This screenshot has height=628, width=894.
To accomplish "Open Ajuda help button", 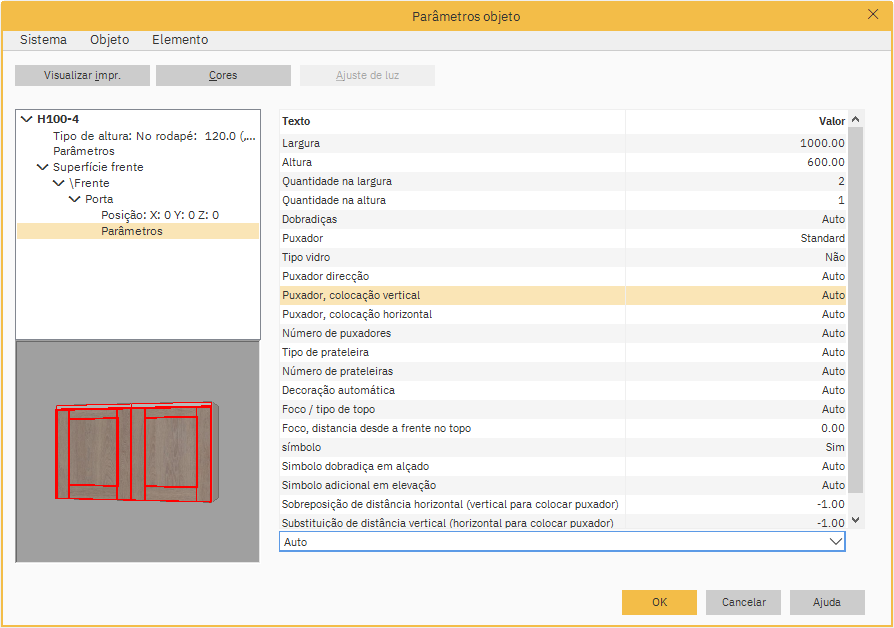I will coord(827,602).
